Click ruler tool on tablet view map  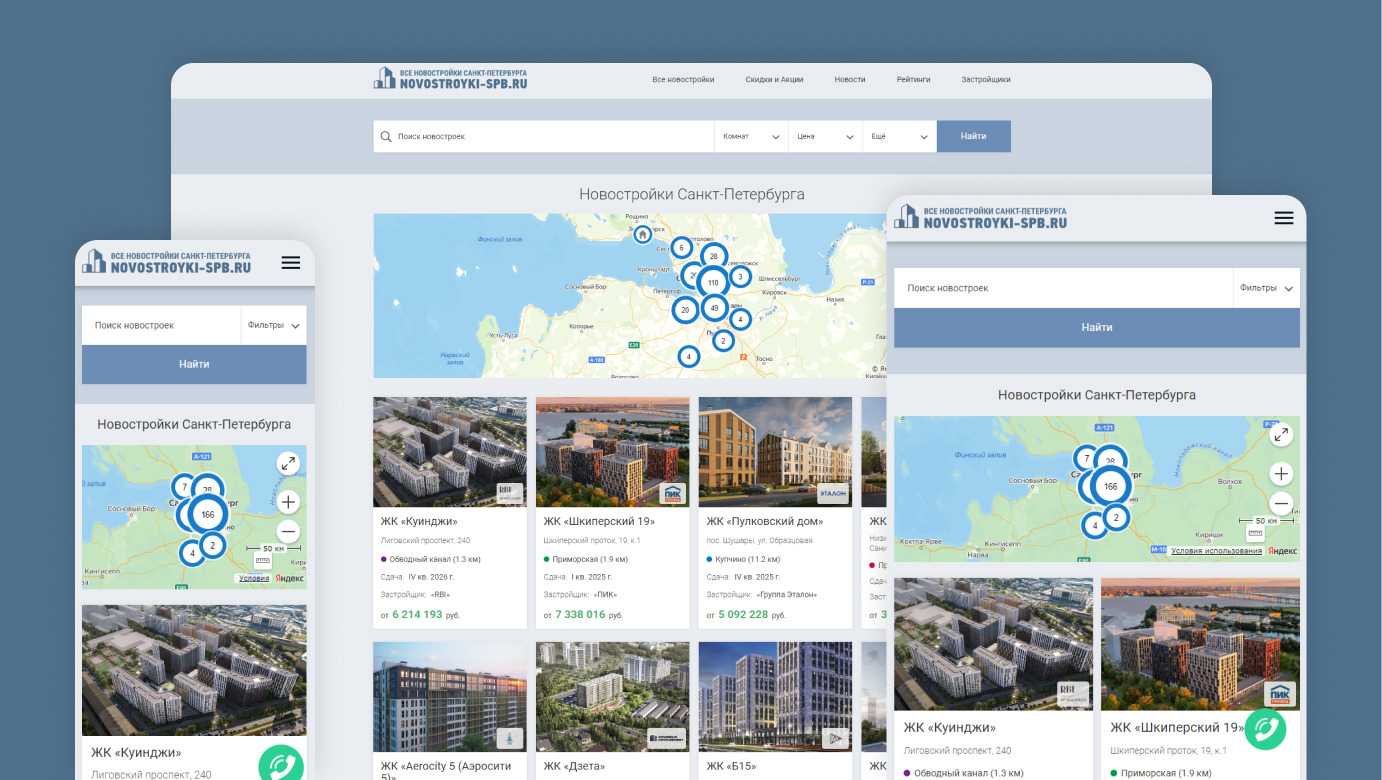pyautogui.click(x=1256, y=535)
